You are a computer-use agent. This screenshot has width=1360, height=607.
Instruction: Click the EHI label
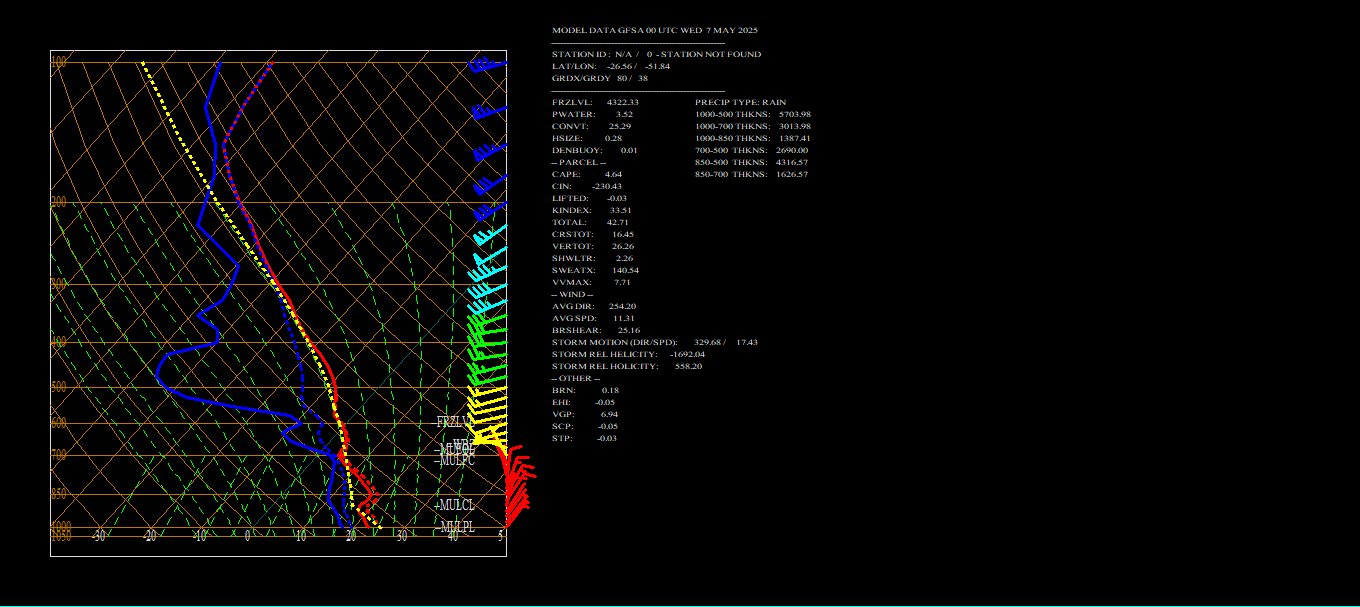pyautogui.click(x=561, y=402)
